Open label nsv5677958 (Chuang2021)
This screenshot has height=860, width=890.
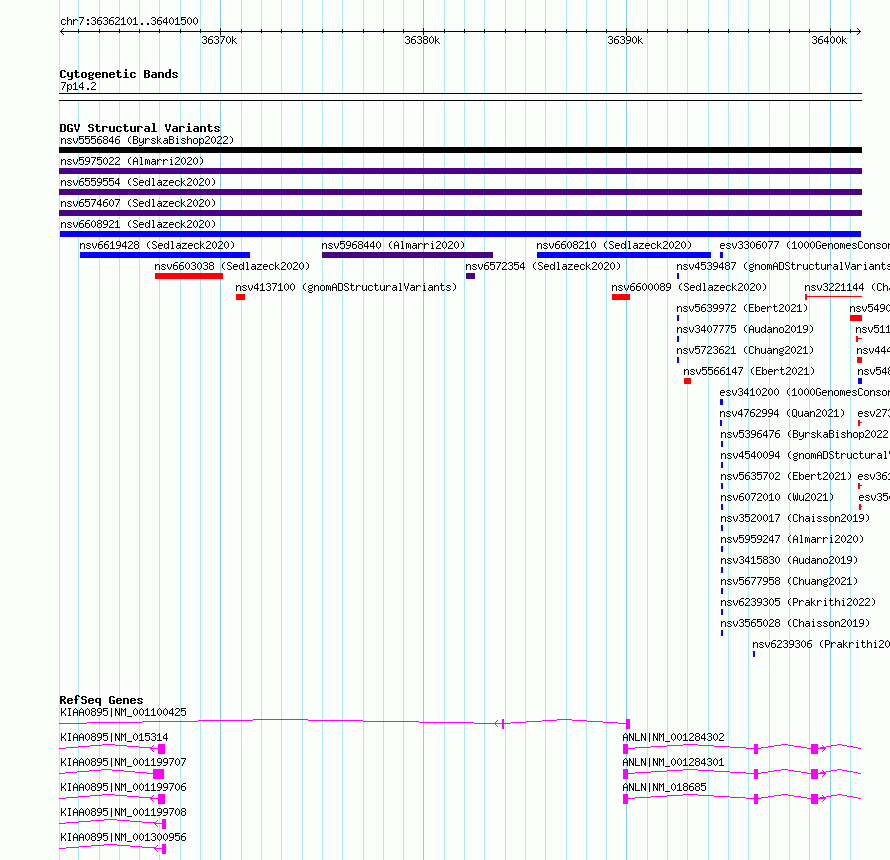789,581
